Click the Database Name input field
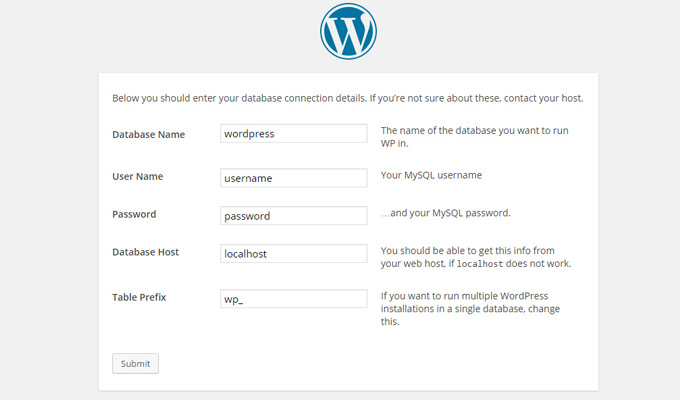680x400 pixels. (x=294, y=133)
